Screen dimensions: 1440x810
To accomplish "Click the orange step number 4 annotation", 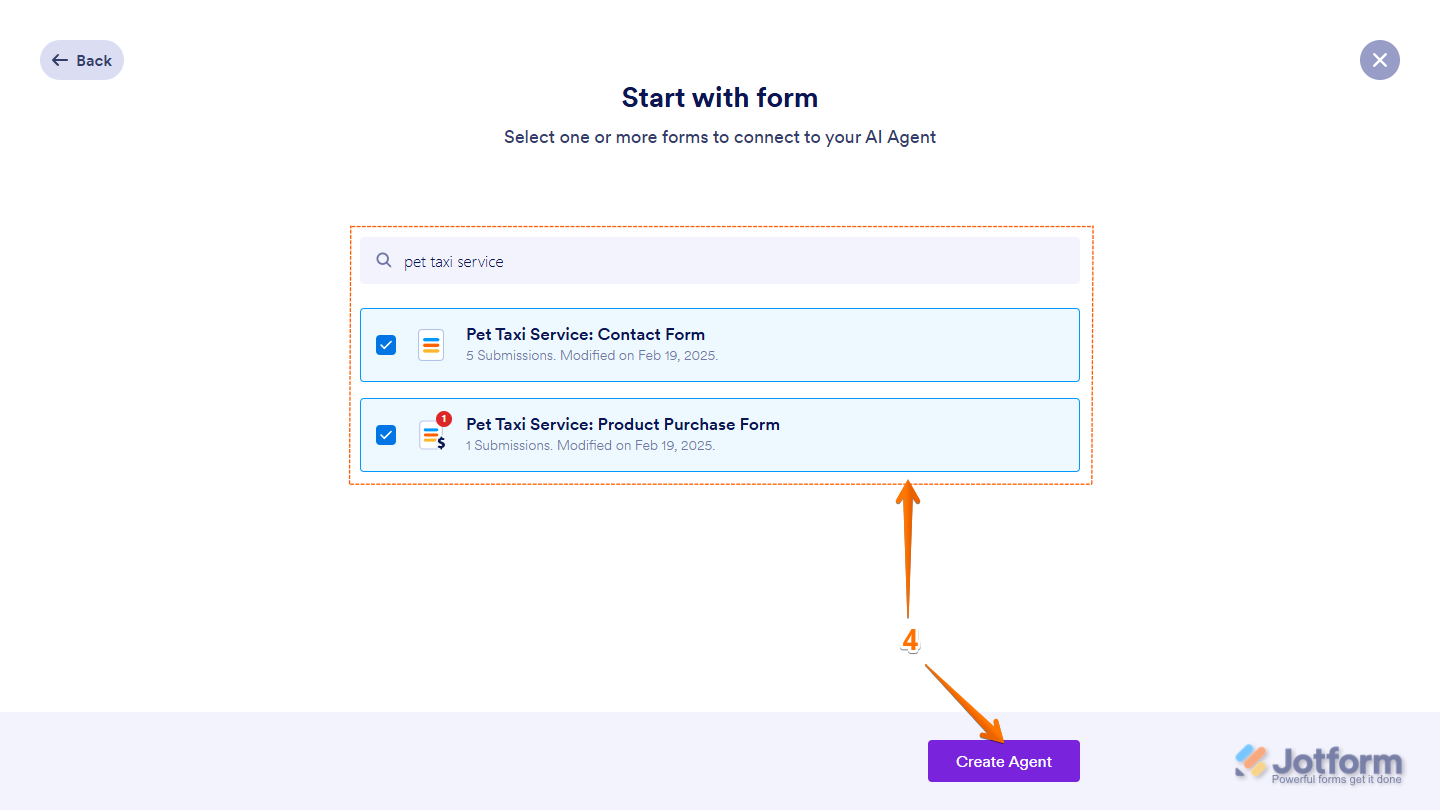I will [x=910, y=641].
